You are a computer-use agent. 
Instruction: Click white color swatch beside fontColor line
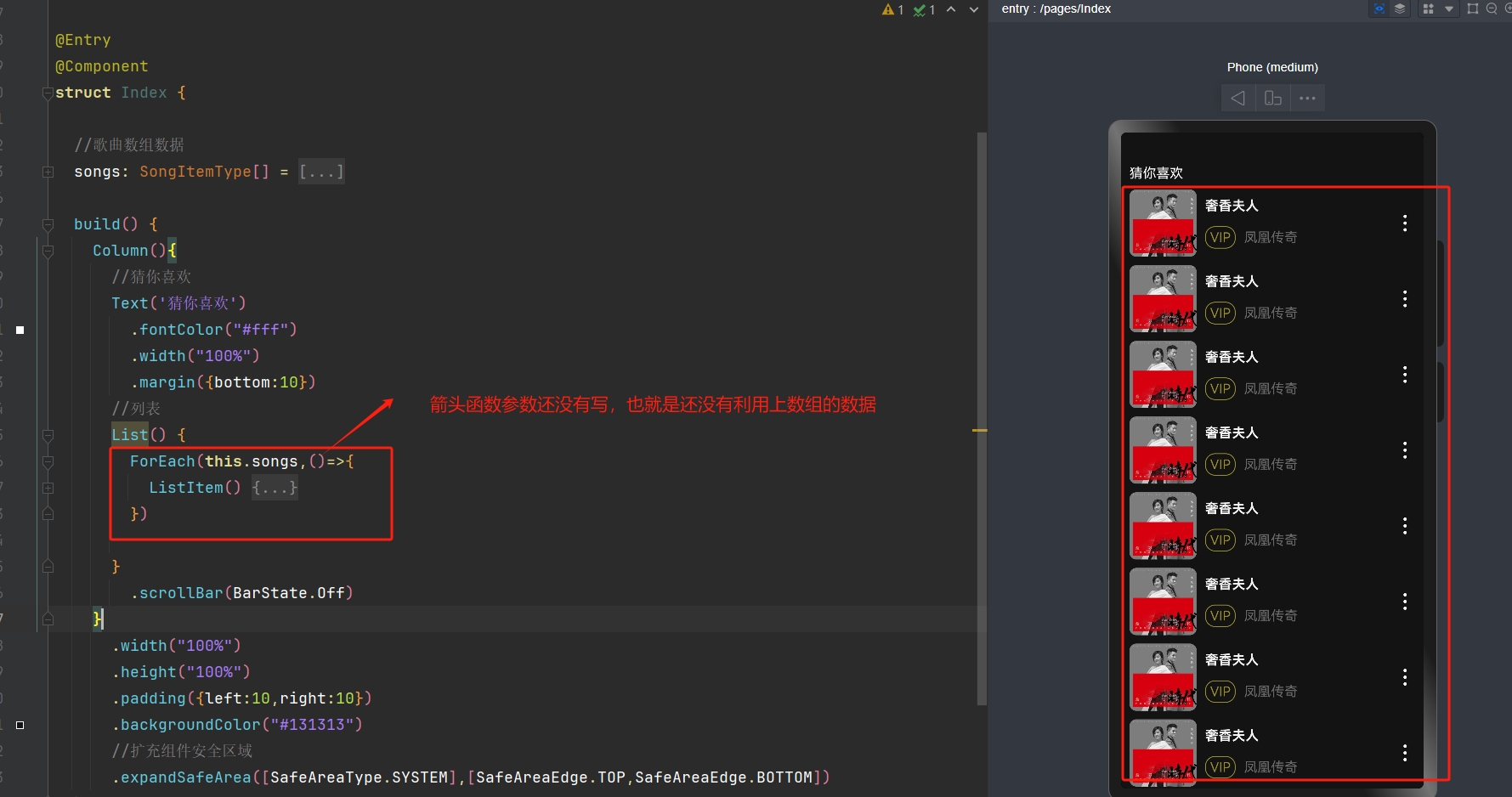pyautogui.click(x=20, y=330)
